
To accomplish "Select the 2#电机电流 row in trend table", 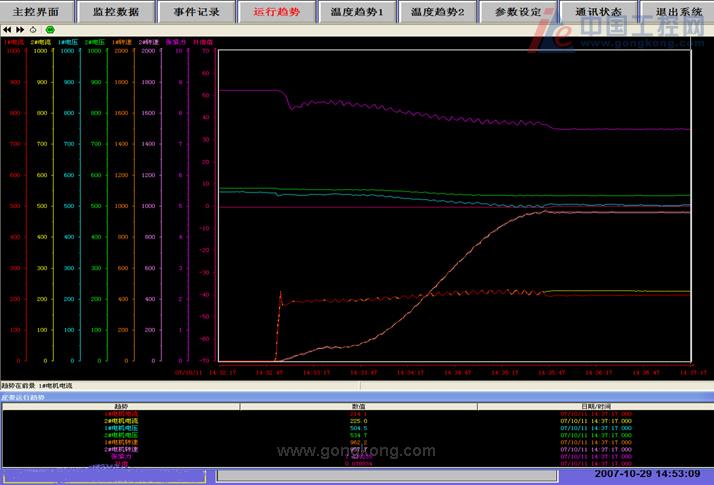I will 120,421.
